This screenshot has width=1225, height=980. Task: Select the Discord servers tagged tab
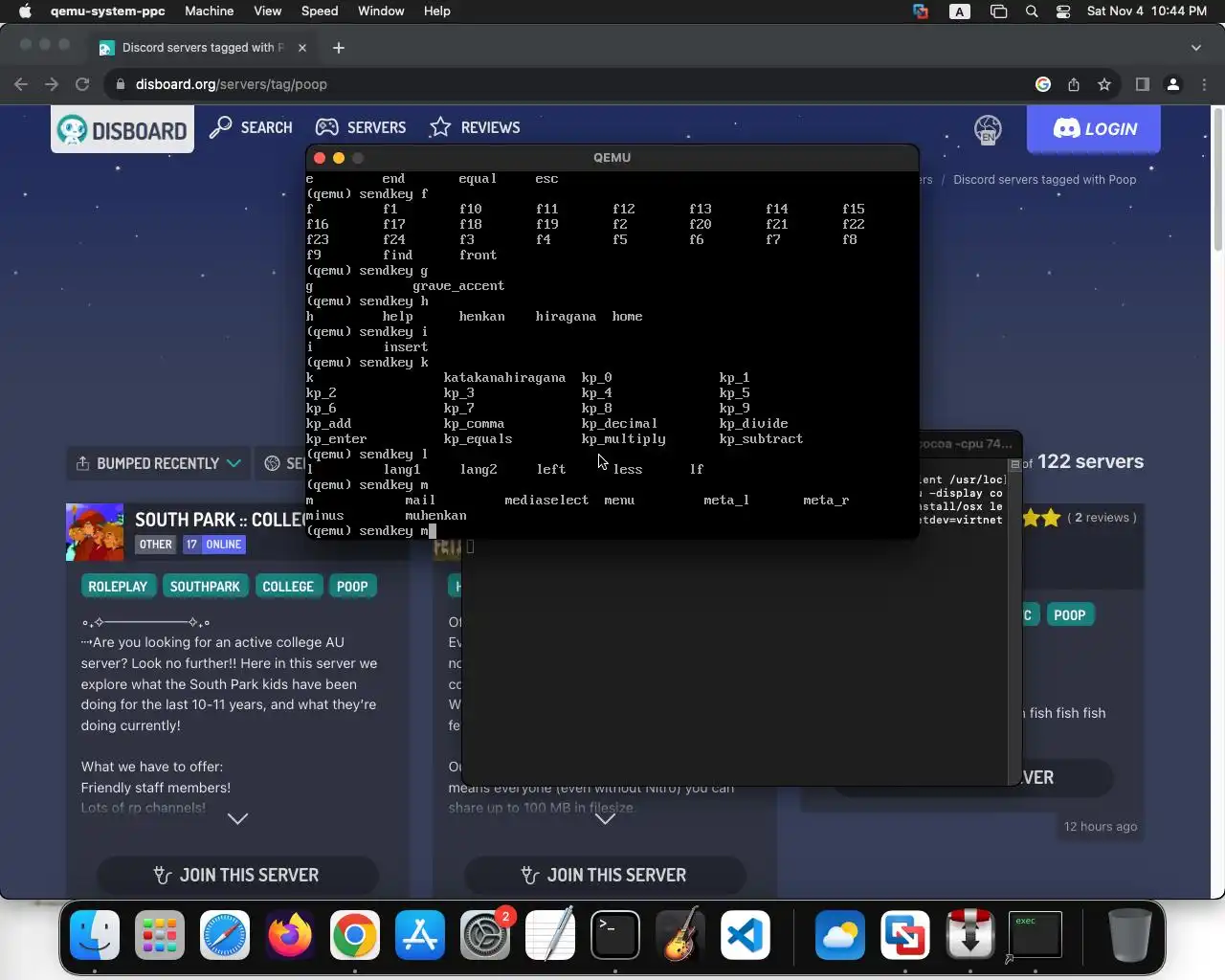pos(201,48)
